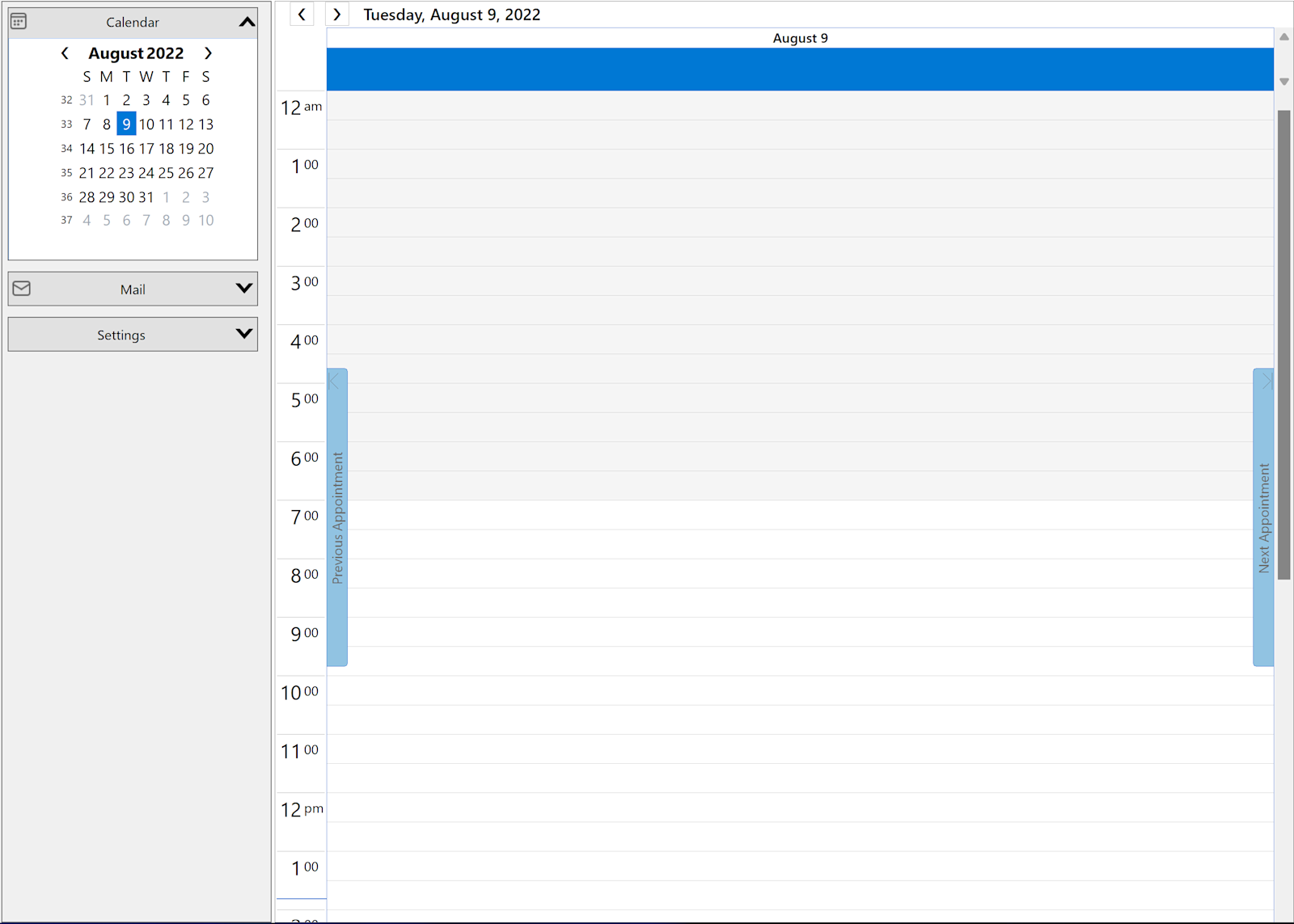Click week number 33
The image size is (1294, 924).
[66, 124]
